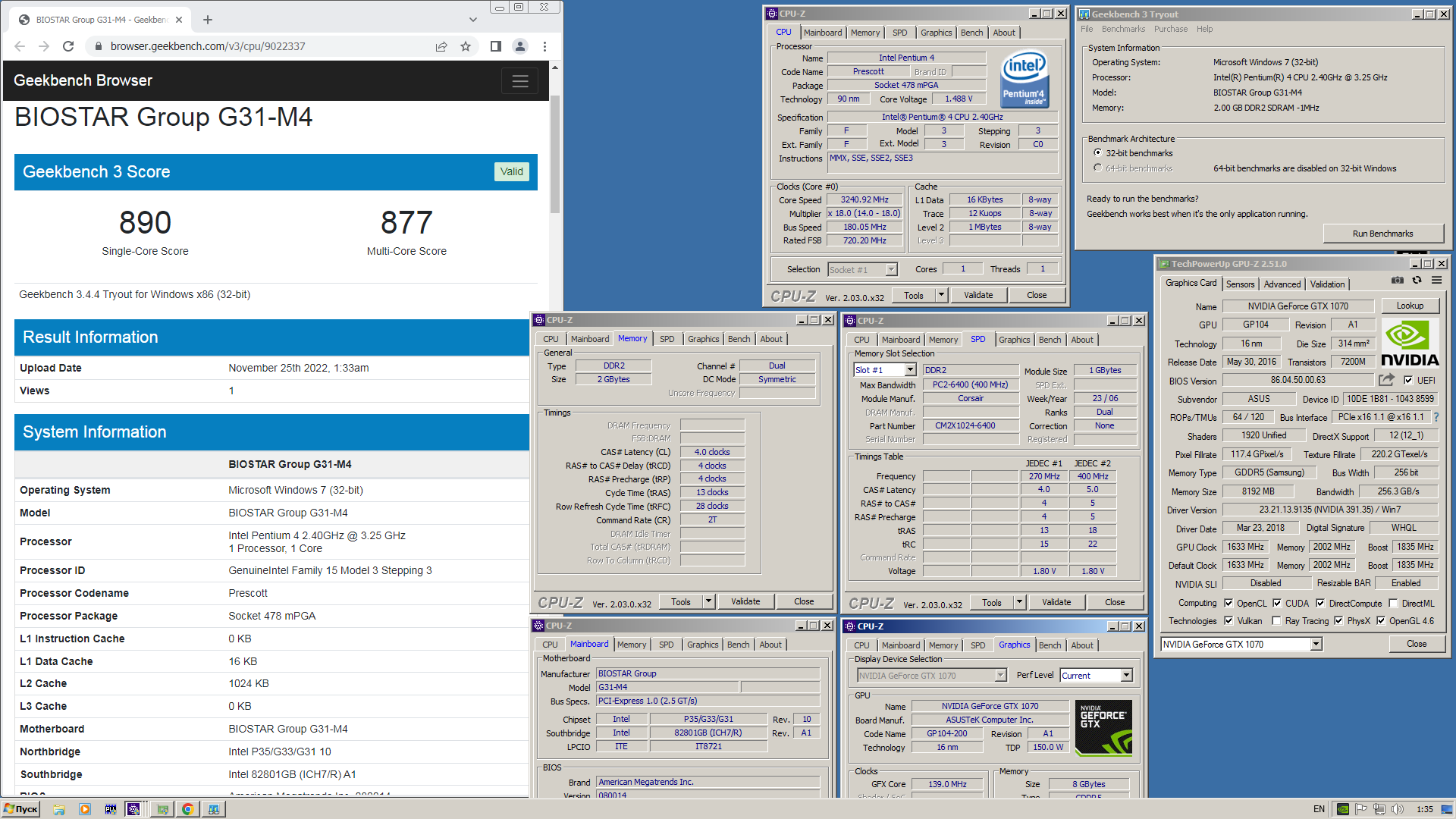
Task: Click Close button in GPU-Z
Action: 1416,644
